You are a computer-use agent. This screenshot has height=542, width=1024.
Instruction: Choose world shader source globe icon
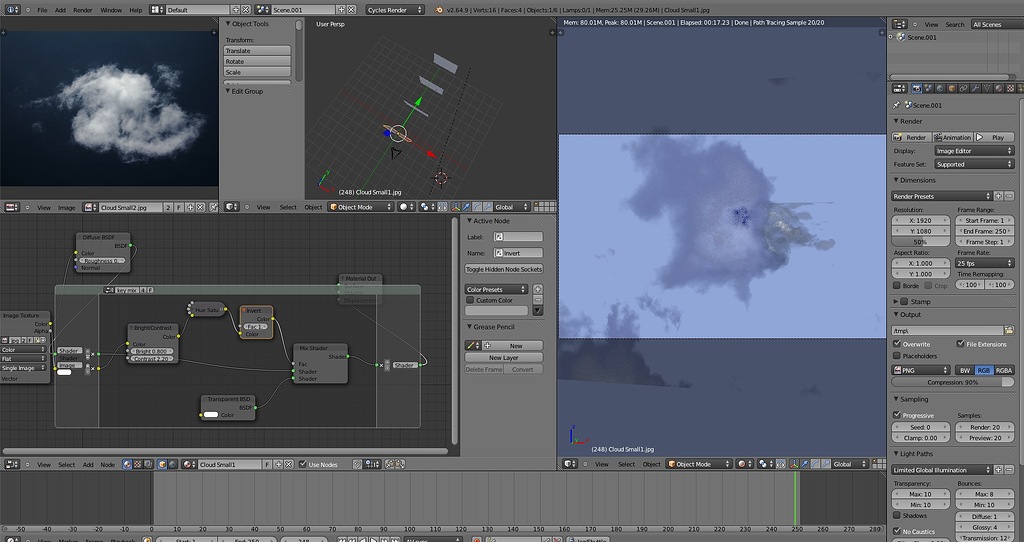coord(172,464)
